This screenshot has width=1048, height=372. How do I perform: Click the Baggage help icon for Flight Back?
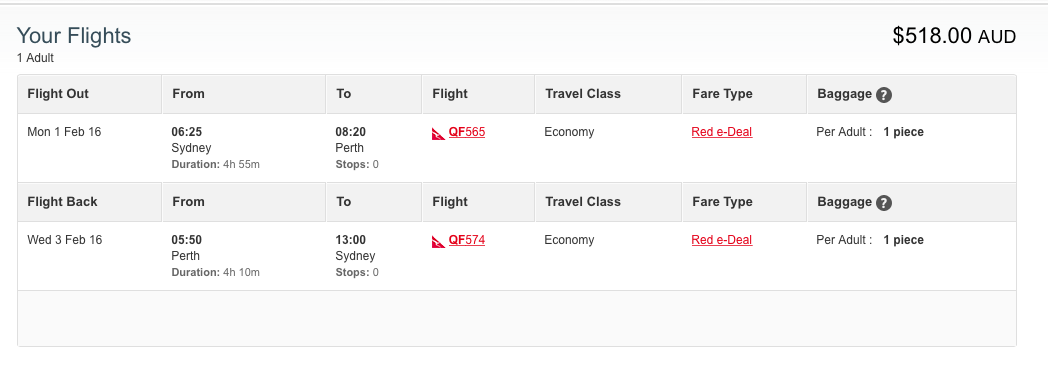coord(884,203)
